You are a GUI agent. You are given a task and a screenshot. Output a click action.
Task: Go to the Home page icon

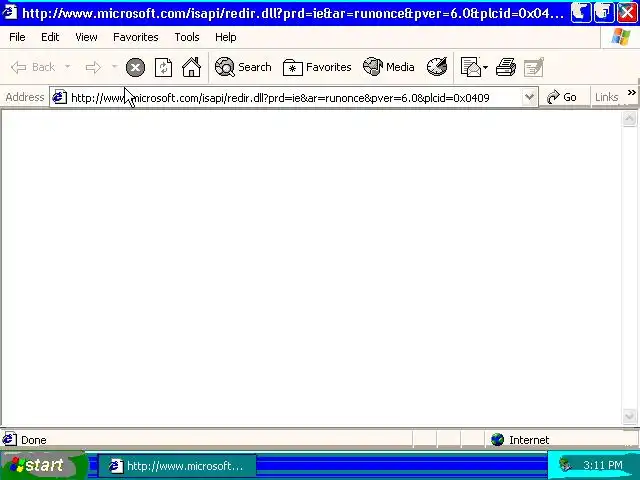pos(191,67)
